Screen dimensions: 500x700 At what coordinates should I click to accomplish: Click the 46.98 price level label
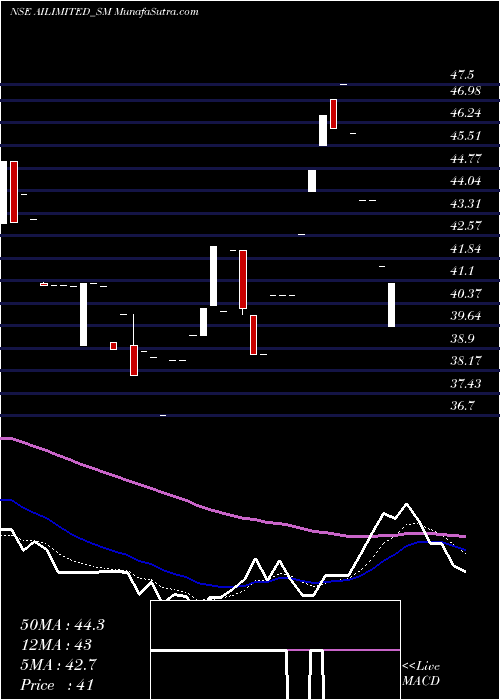tap(466, 91)
